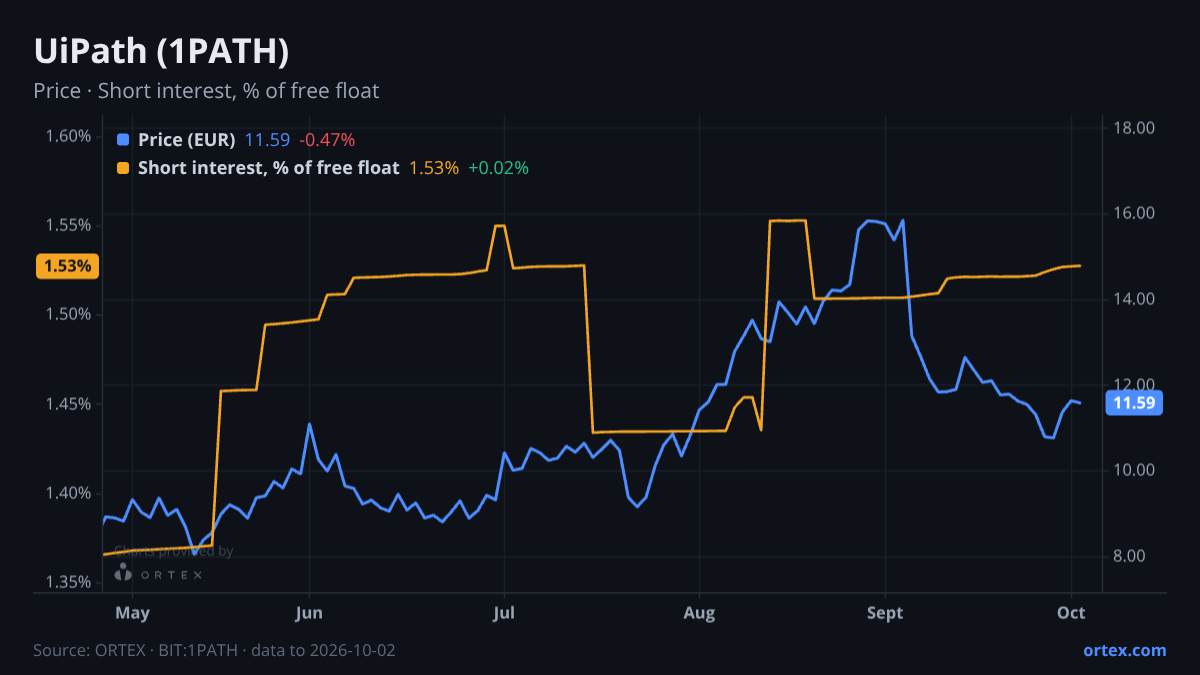1200x675 pixels.
Task: Click the -0.47% price change value
Action: coord(327,140)
